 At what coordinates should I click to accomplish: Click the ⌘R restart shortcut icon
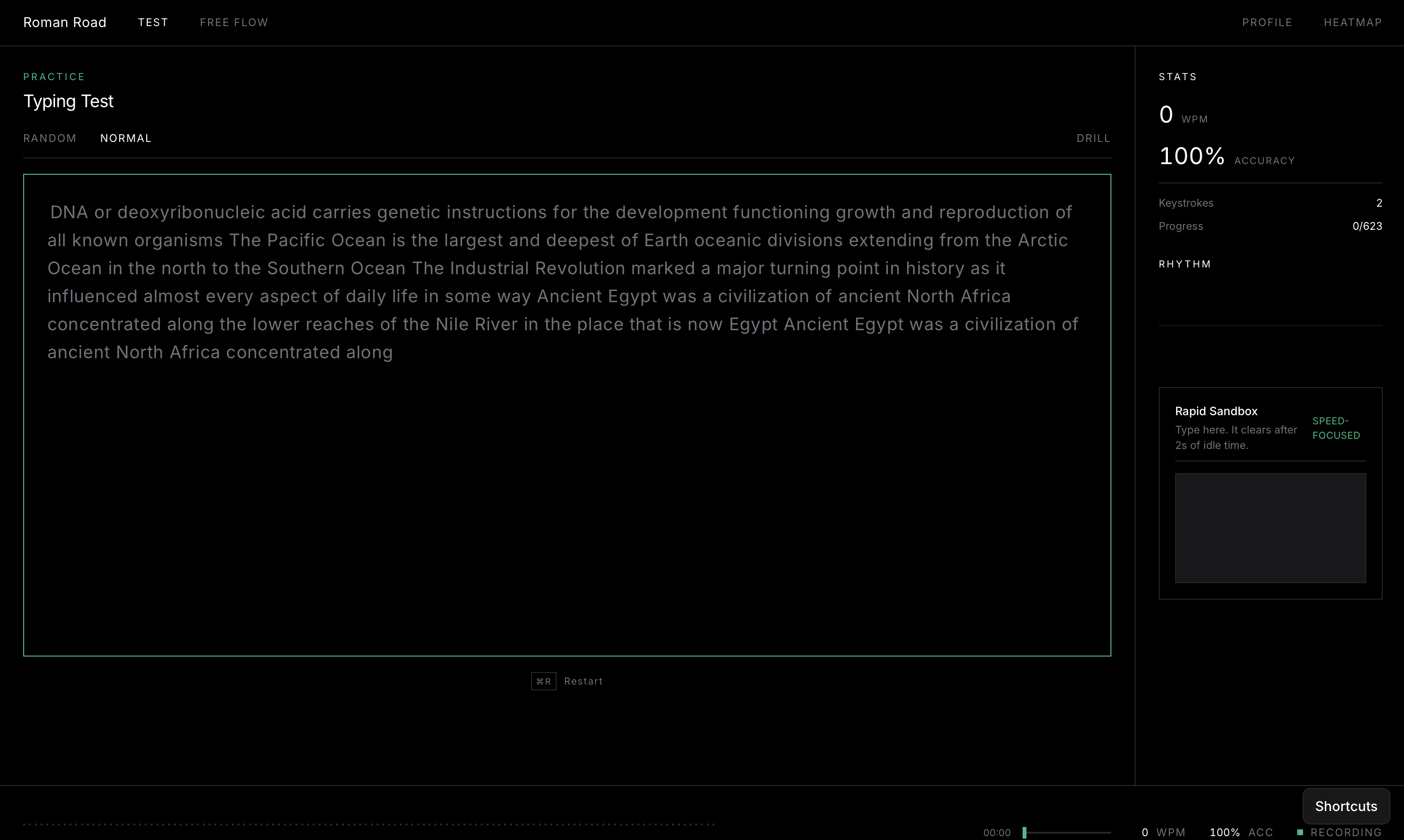[543, 681]
